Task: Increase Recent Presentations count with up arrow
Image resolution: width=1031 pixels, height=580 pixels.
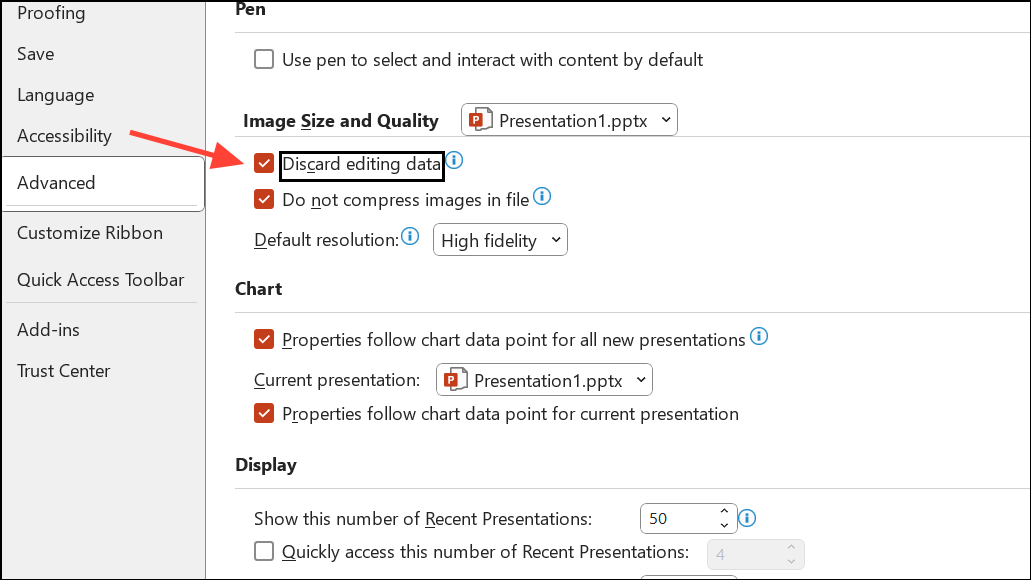Action: pos(725,513)
